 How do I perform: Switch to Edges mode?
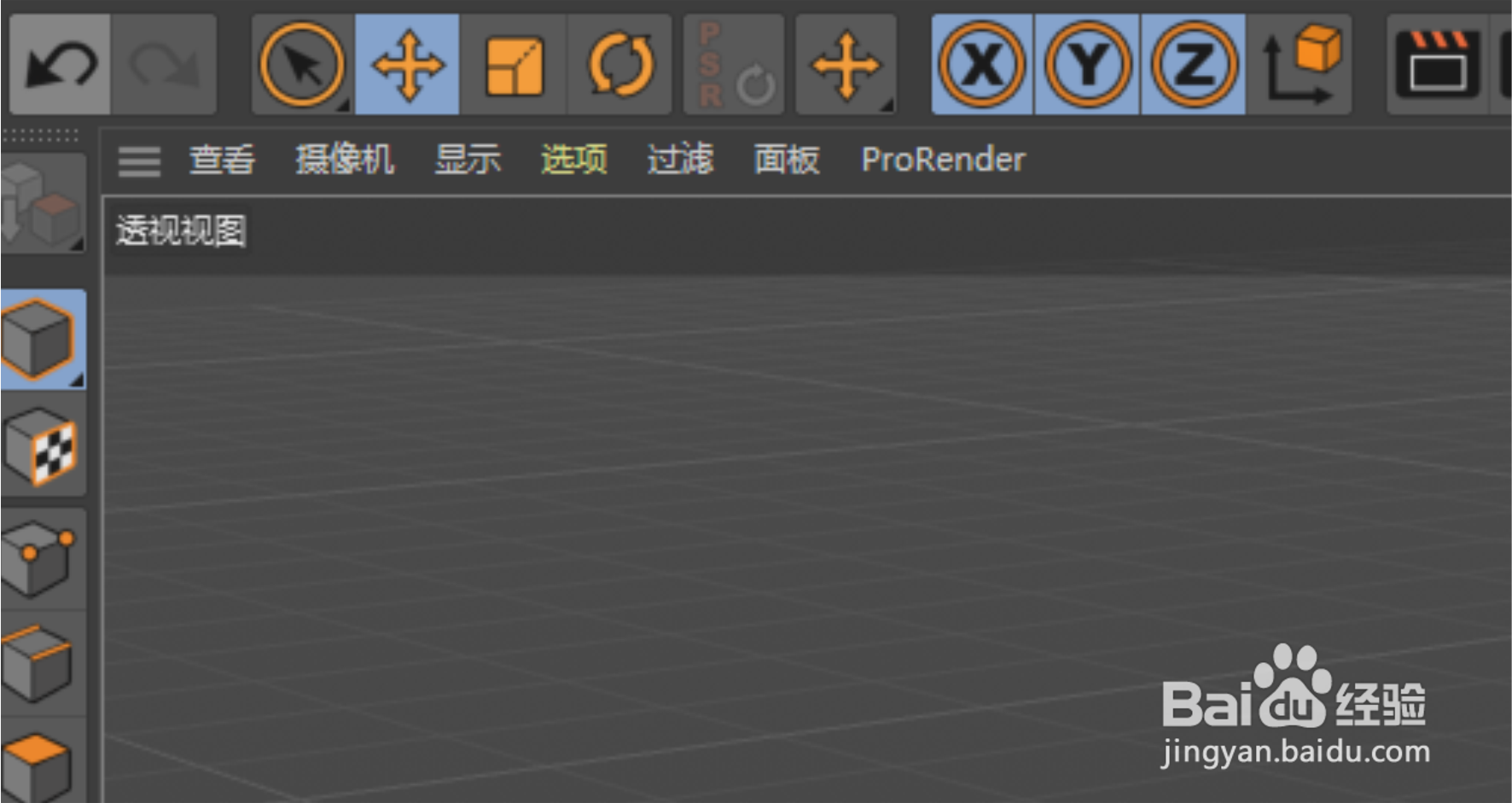pyautogui.click(x=43, y=663)
